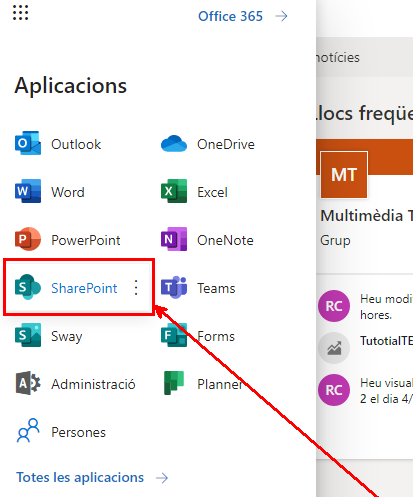Click the Grup label under Multimèdia
Screen dimensions: 413x497
335,240
